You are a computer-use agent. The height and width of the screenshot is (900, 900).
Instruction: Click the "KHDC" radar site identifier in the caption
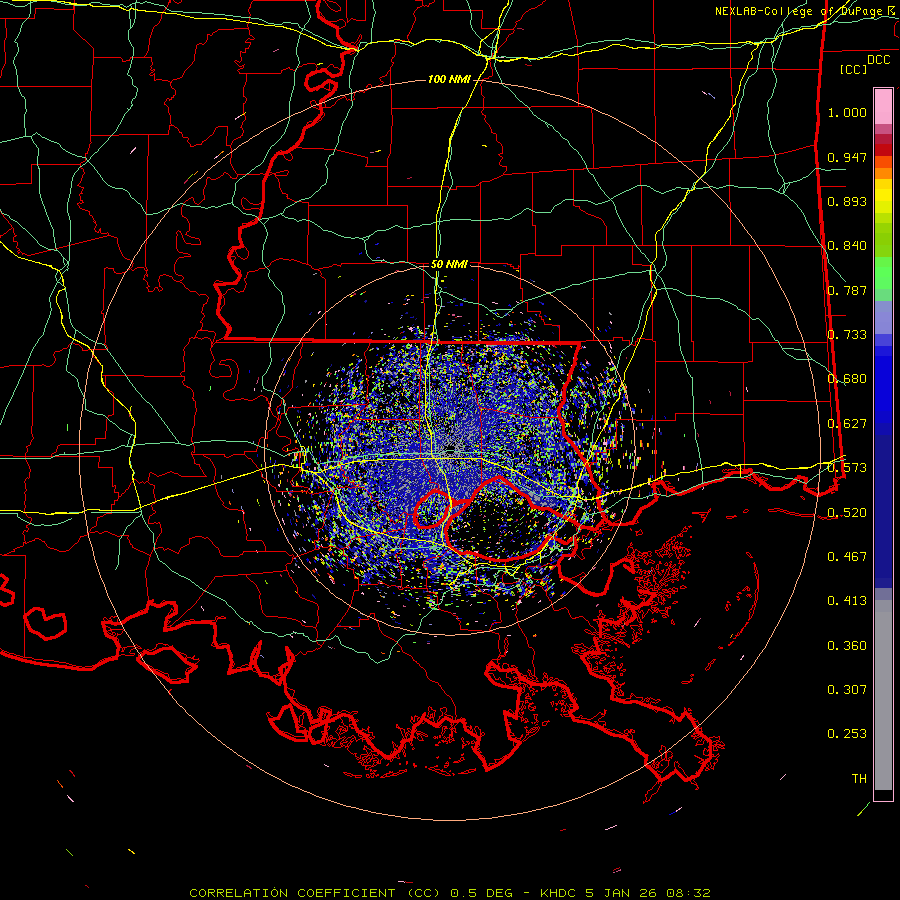coord(560,893)
